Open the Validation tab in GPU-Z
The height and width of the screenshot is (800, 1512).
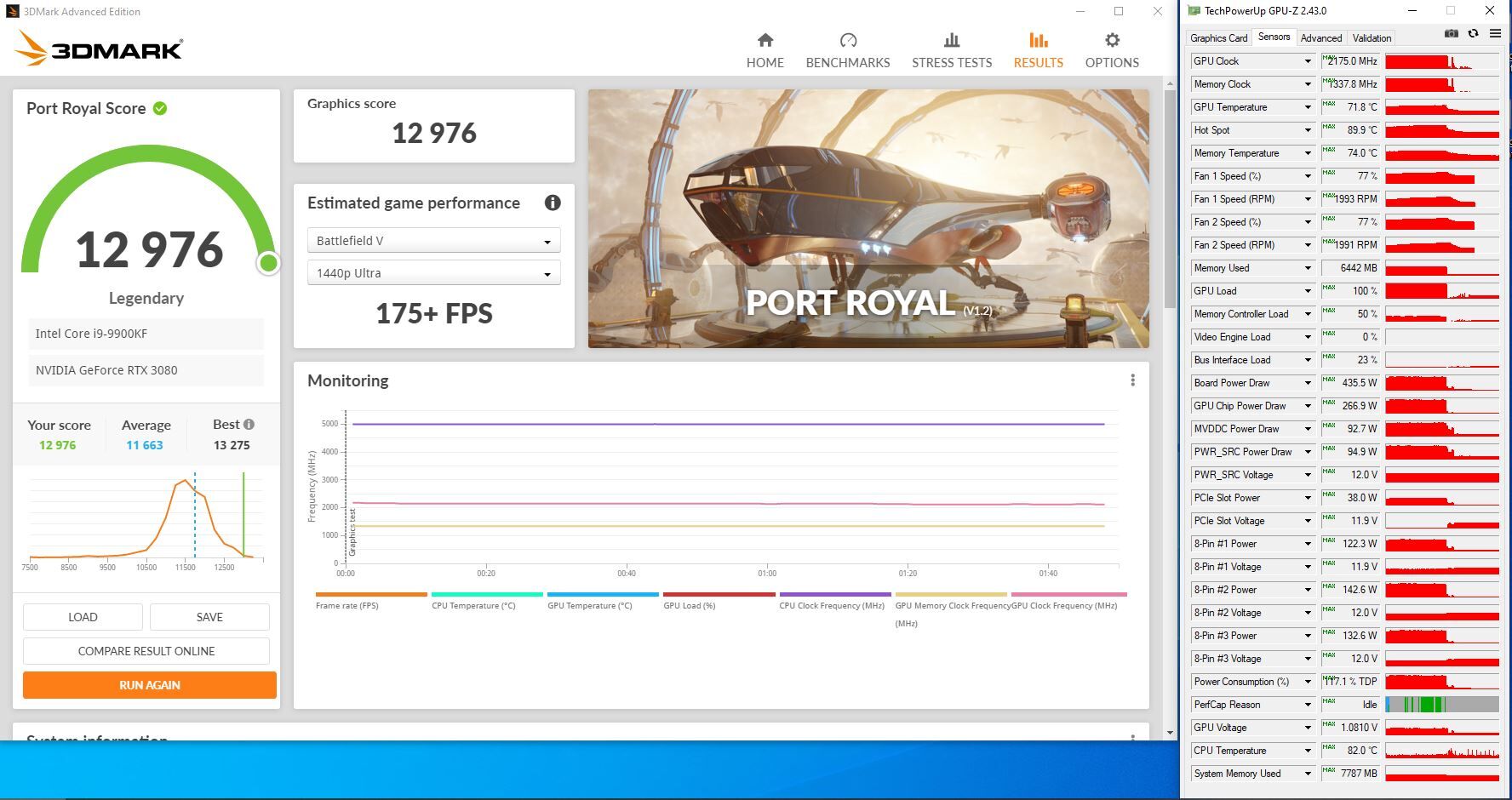pos(1372,37)
